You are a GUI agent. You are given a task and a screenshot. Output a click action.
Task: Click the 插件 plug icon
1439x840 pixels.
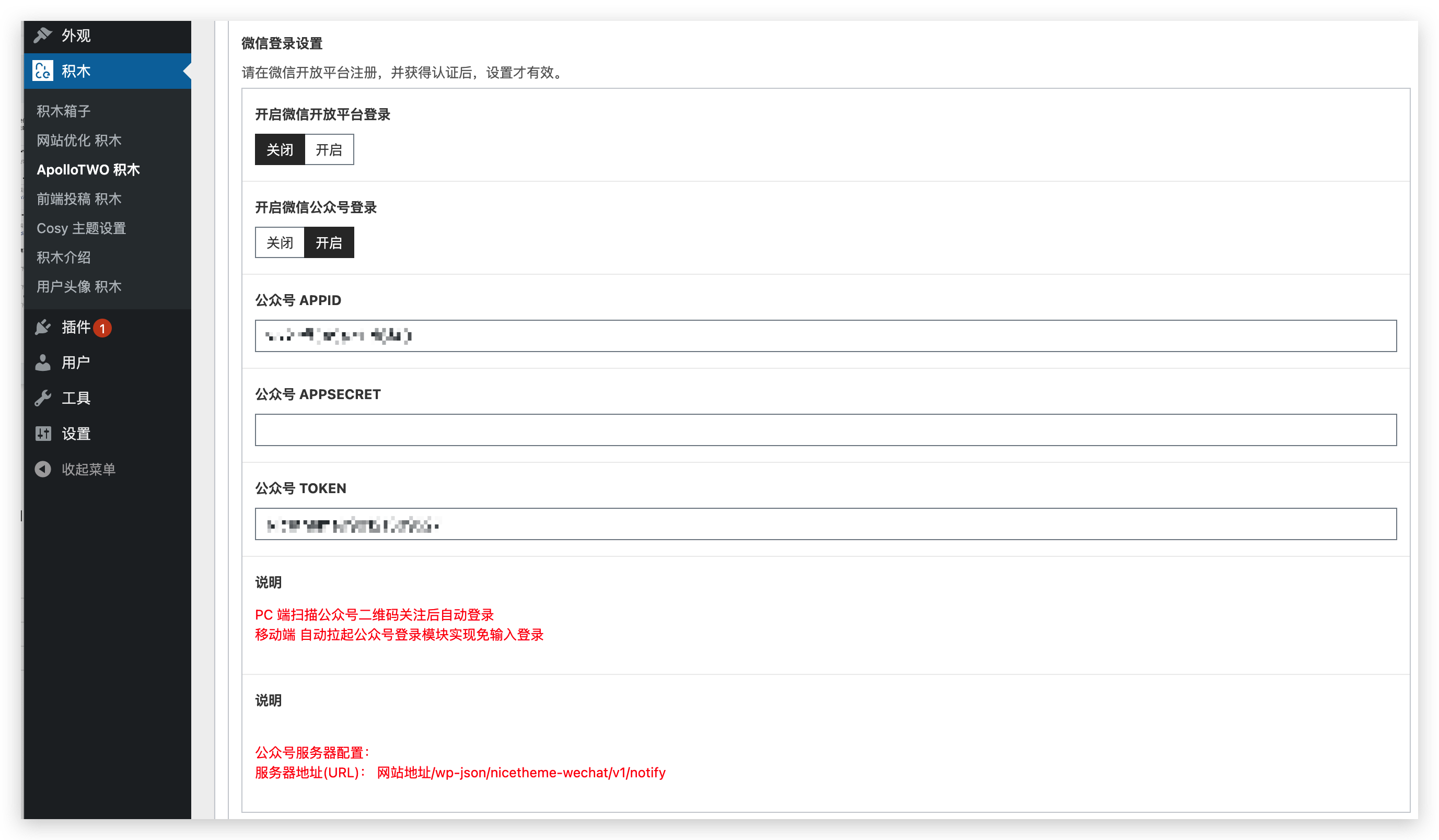[x=43, y=327]
